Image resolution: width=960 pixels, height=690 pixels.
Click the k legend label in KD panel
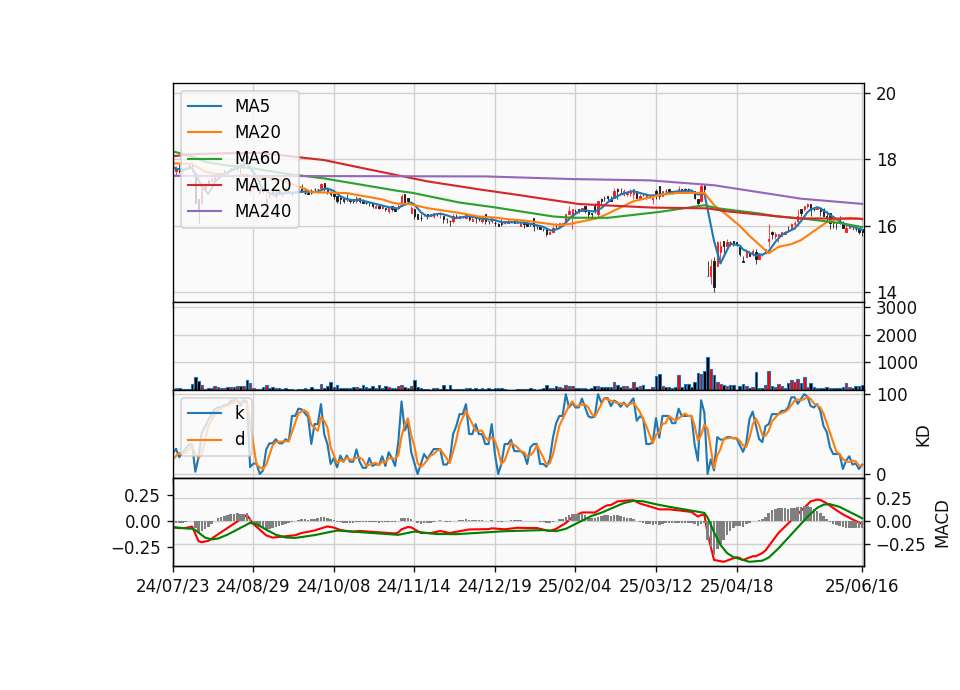(239, 413)
